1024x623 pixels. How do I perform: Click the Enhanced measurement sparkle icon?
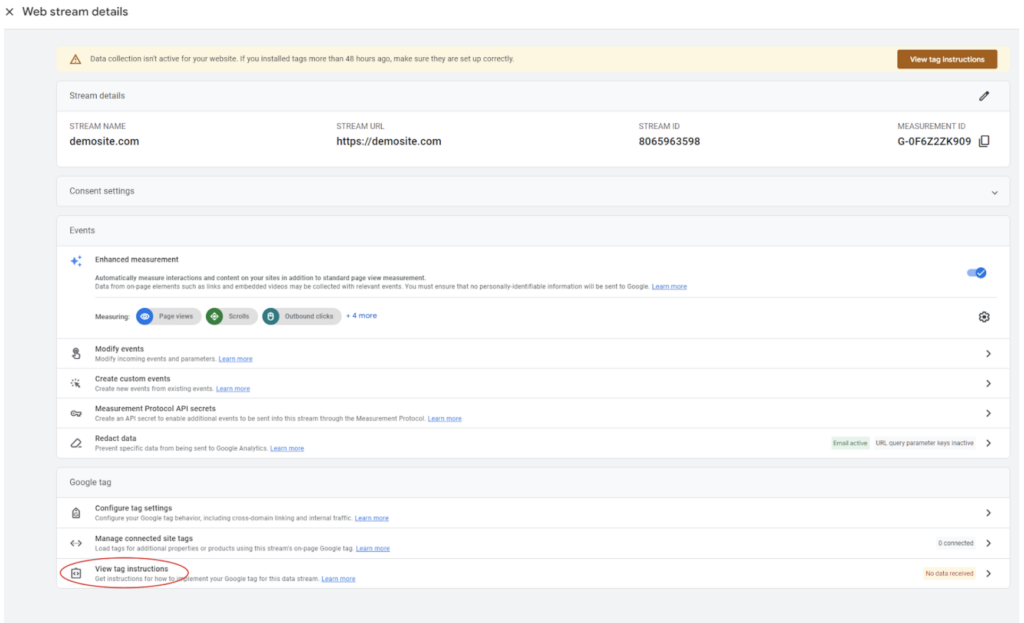[x=76, y=261]
